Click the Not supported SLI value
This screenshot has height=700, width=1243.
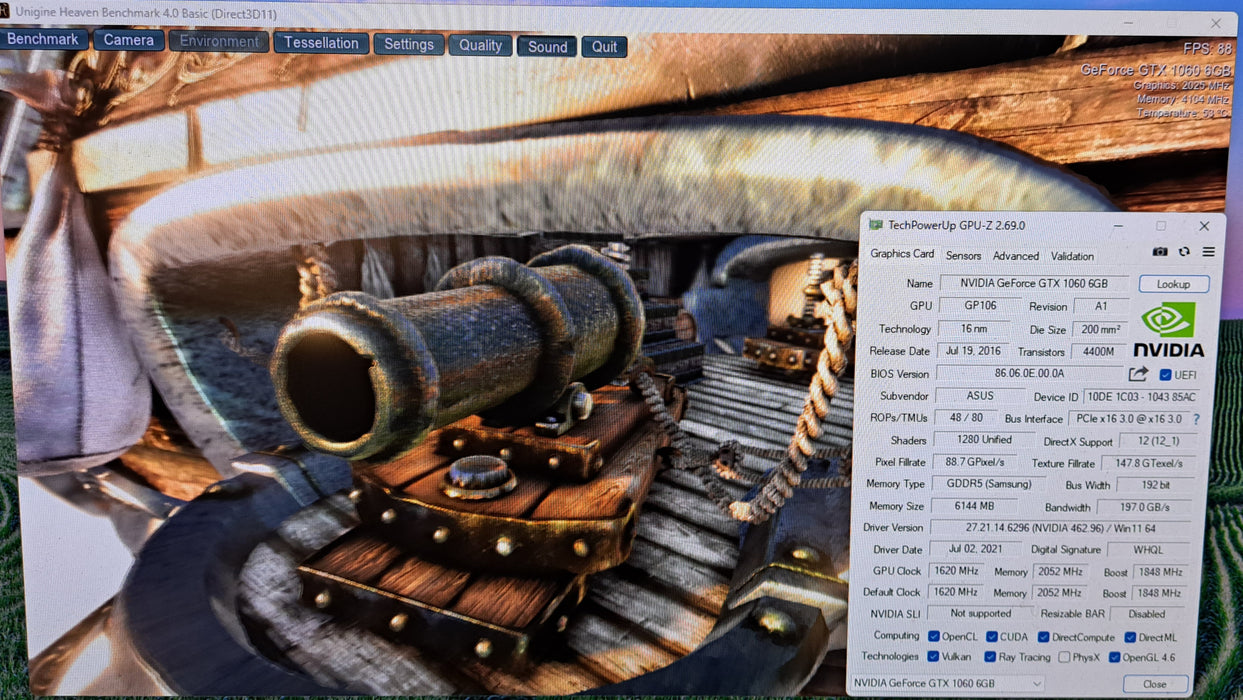(980, 614)
